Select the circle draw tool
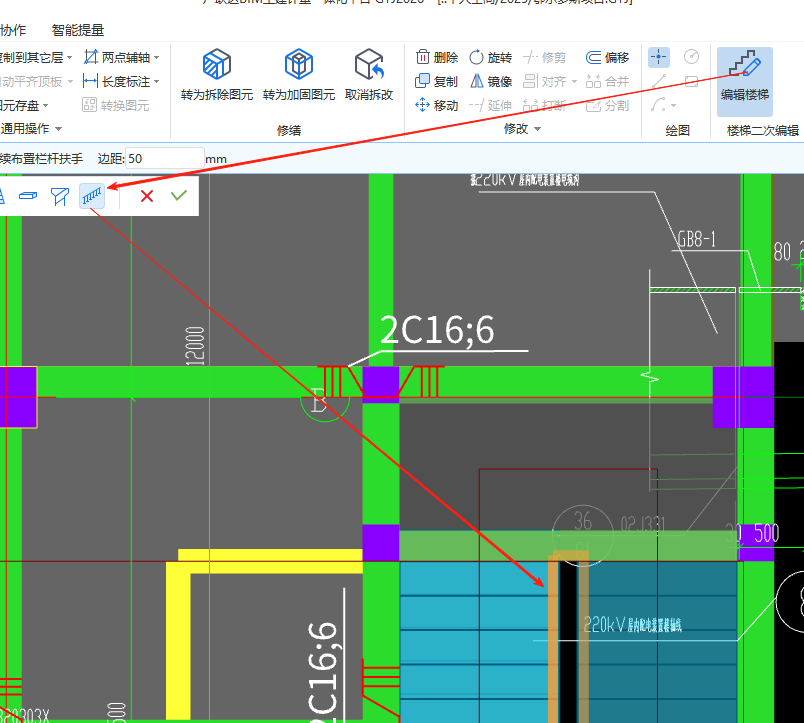804x723 pixels. click(x=691, y=56)
